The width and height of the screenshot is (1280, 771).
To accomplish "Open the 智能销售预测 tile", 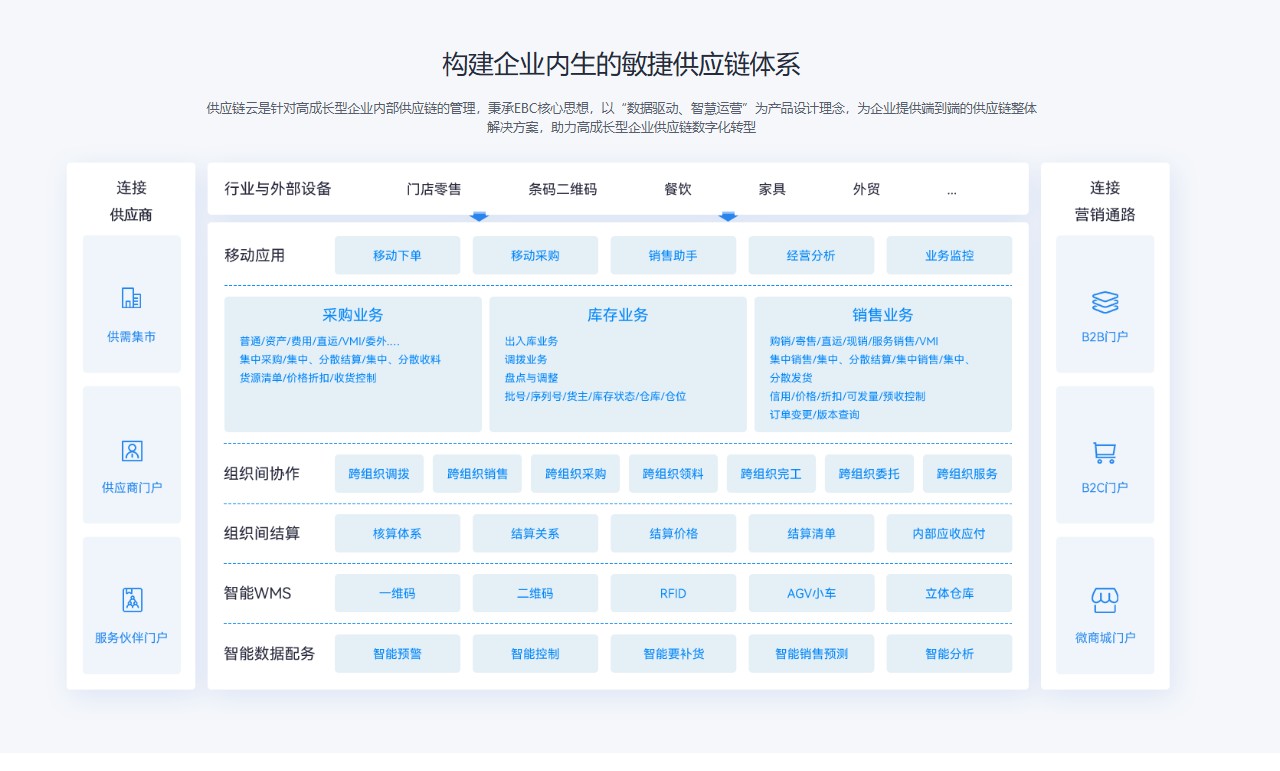I will pyautogui.click(x=811, y=653).
